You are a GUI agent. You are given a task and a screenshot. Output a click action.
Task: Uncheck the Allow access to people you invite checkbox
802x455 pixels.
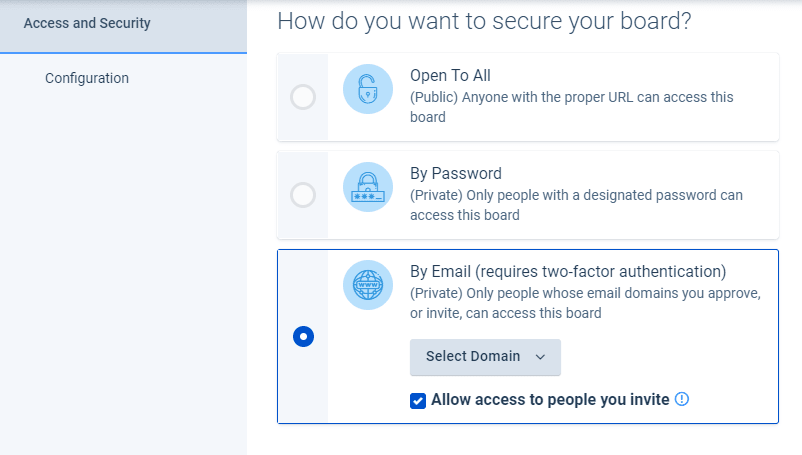click(418, 400)
